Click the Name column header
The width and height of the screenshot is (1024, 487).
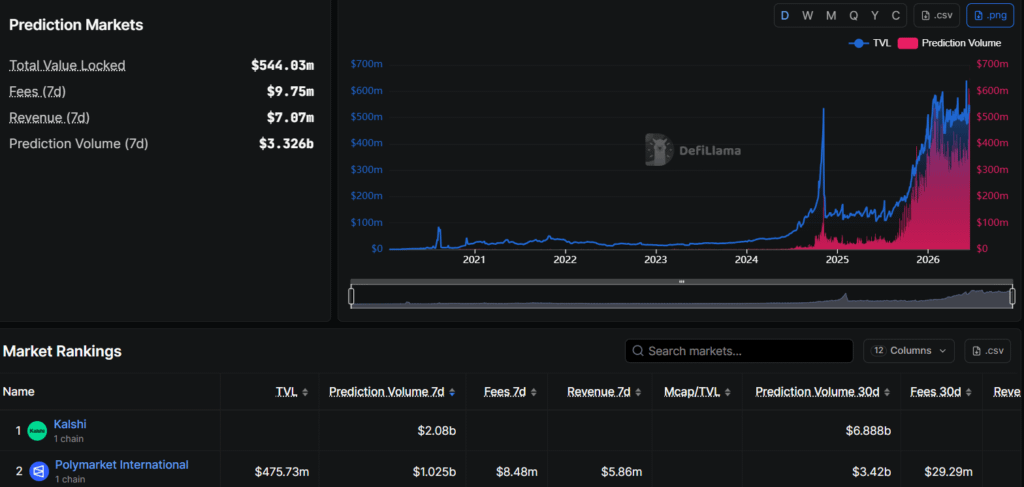pos(18,392)
